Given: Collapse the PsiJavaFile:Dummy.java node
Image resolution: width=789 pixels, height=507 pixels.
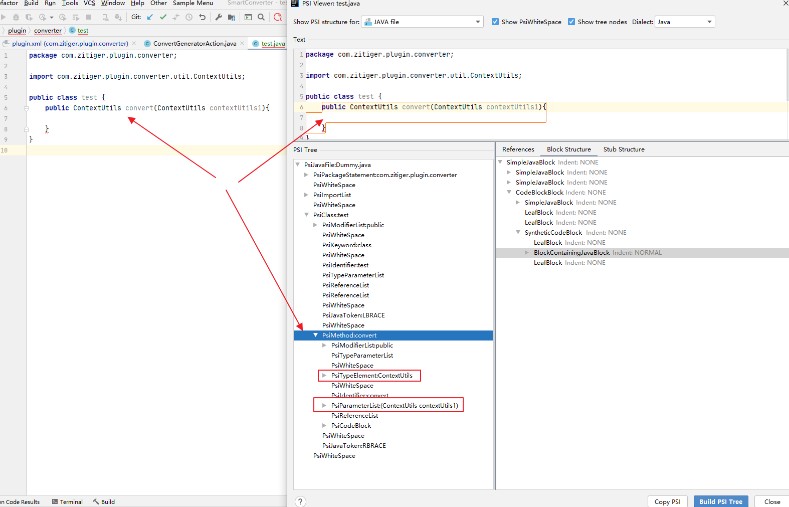Looking at the screenshot, I should coord(298,164).
